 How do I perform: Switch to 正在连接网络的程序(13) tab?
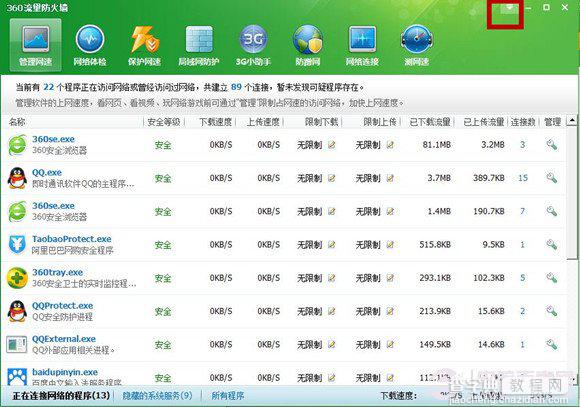coord(61,396)
